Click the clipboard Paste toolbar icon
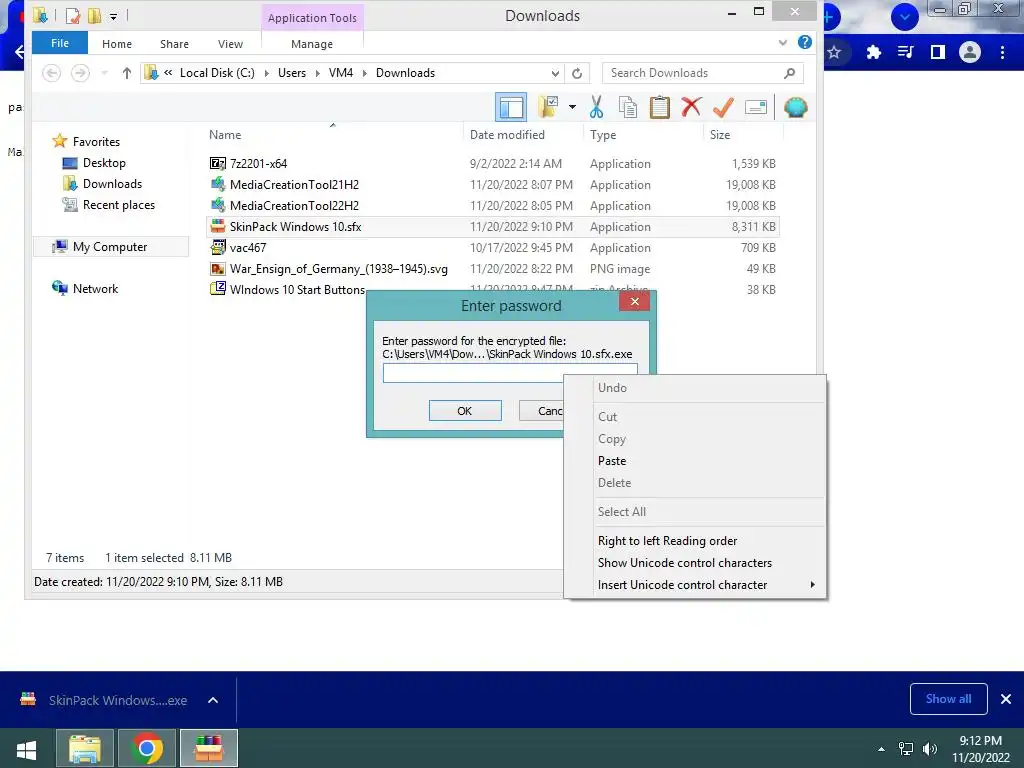The width and height of the screenshot is (1024, 768). 660,107
